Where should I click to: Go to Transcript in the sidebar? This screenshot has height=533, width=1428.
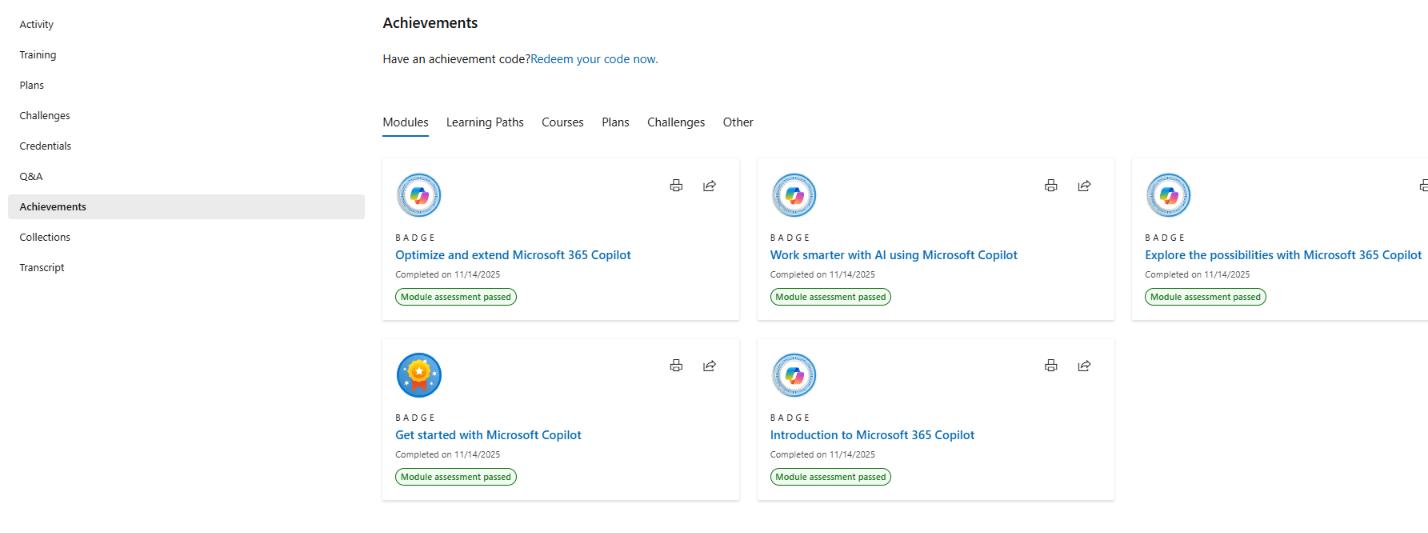pyautogui.click(x=186, y=268)
